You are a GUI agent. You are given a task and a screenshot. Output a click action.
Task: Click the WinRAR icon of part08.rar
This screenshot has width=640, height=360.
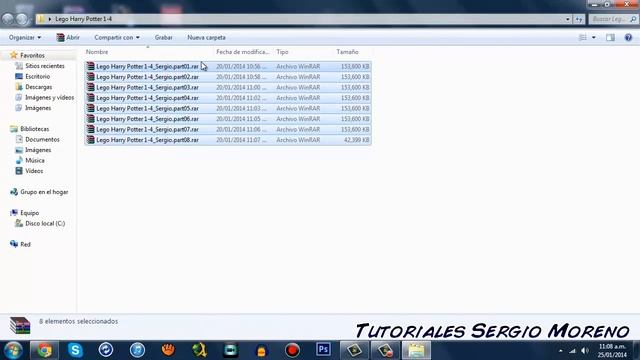point(91,140)
